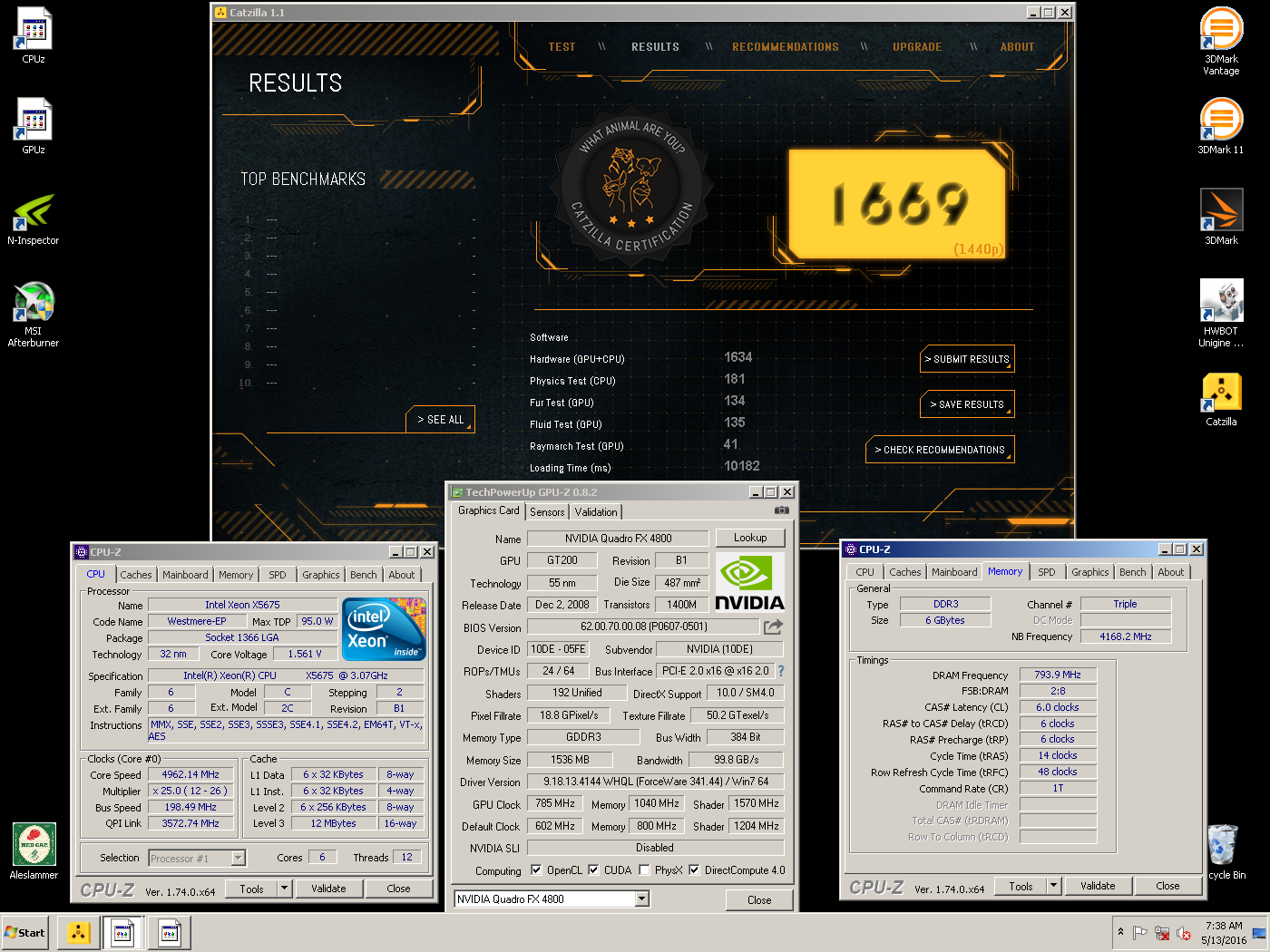Image resolution: width=1270 pixels, height=952 pixels.
Task: Switch to SPD tab in right CPU-Z
Action: coord(1047,572)
